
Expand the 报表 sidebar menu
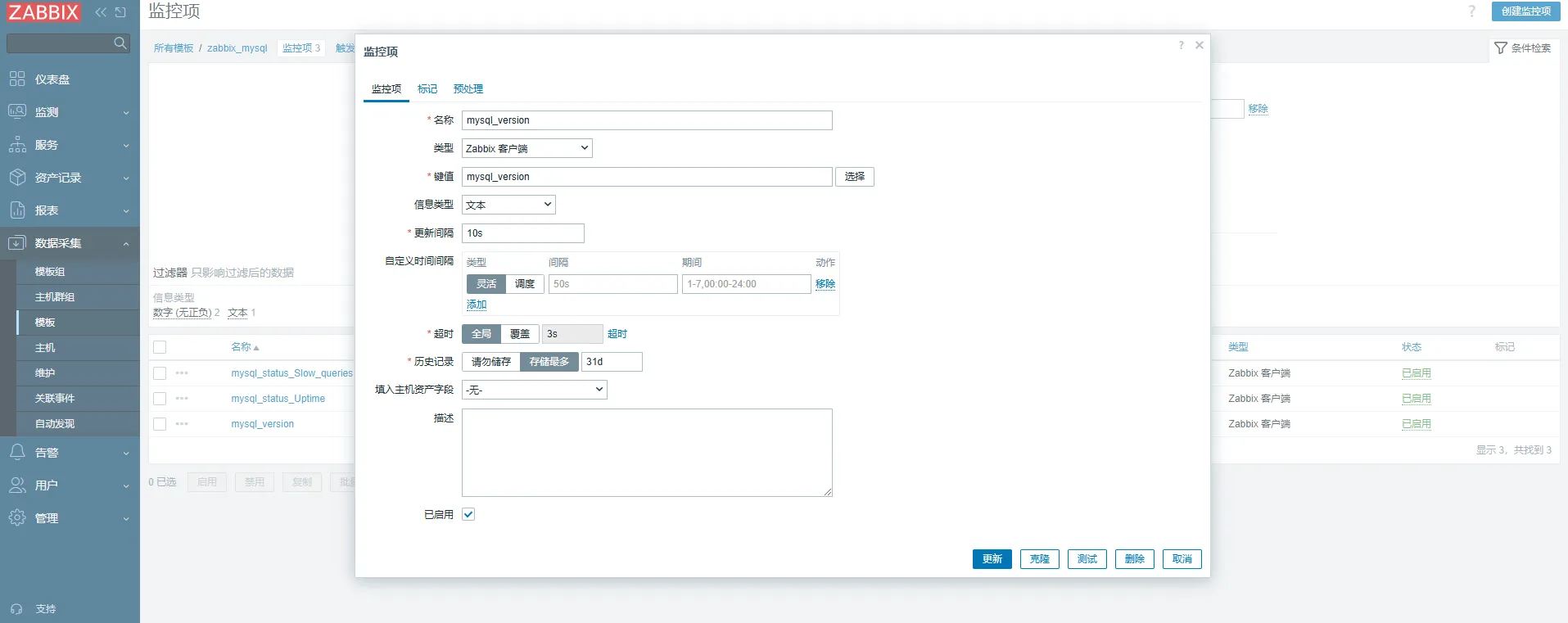126,211
